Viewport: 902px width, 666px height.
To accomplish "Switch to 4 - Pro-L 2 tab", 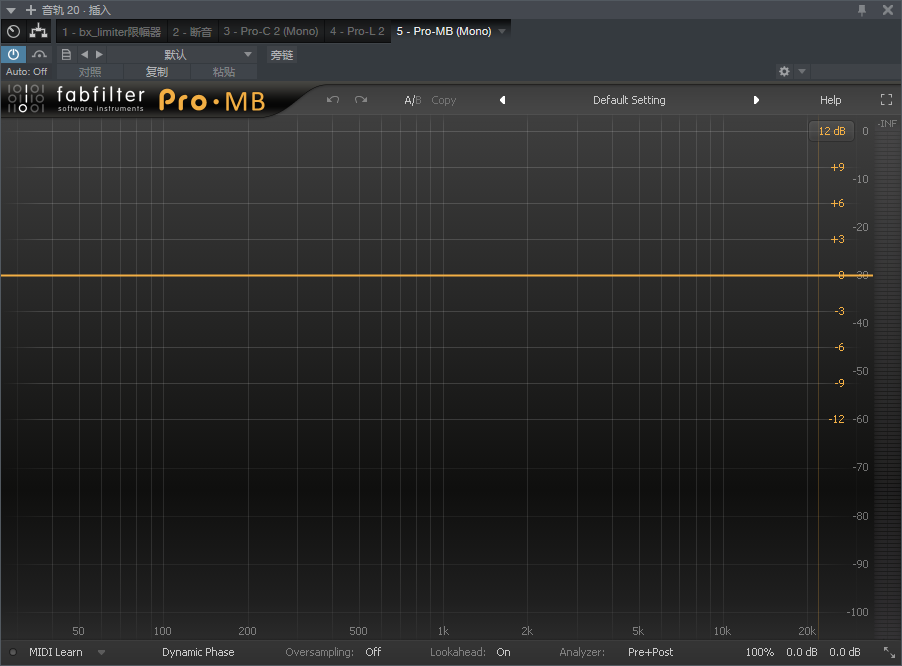I will (357, 32).
